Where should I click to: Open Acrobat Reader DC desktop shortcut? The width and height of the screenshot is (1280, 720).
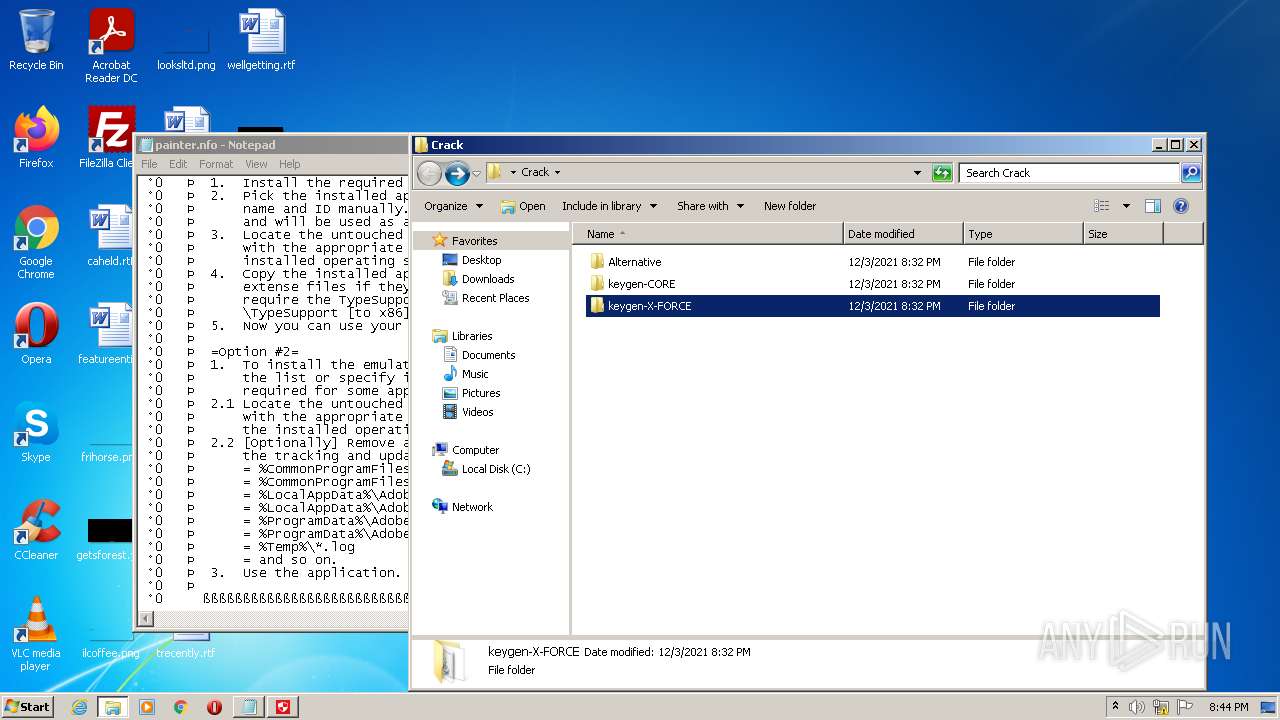[x=111, y=46]
